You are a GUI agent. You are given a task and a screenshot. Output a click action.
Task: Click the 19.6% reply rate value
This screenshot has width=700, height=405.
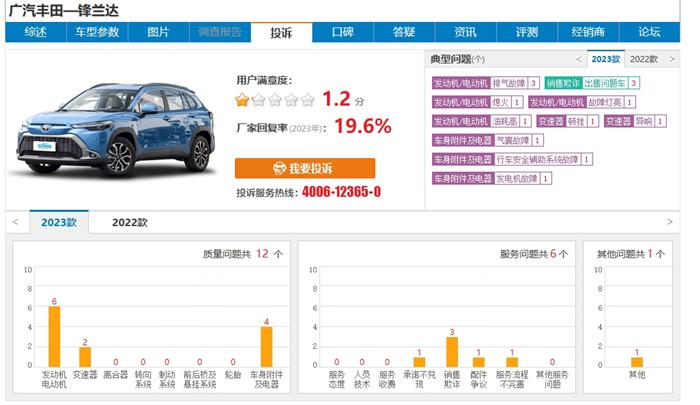pyautogui.click(x=363, y=126)
